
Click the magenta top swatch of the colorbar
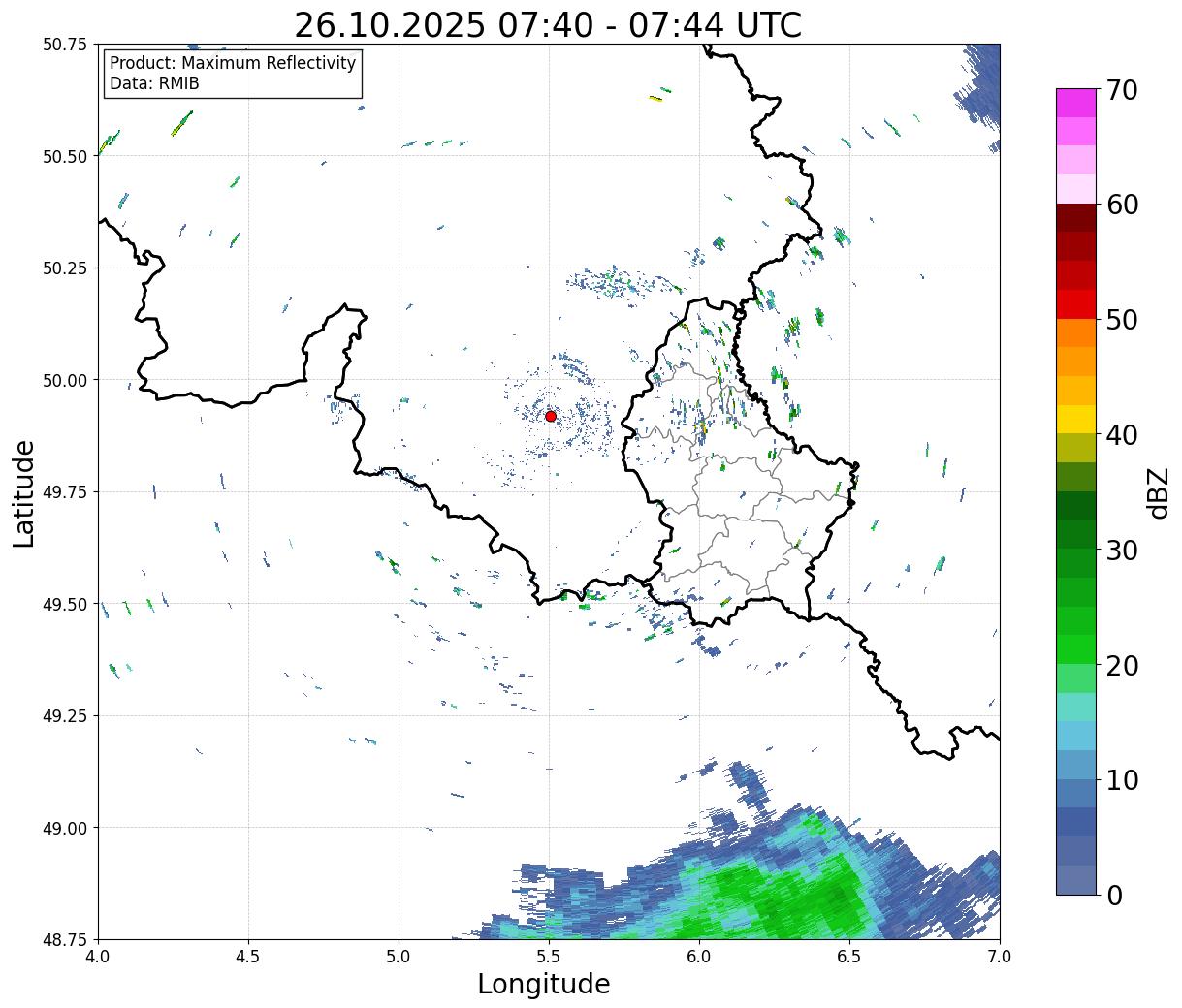click(1076, 103)
